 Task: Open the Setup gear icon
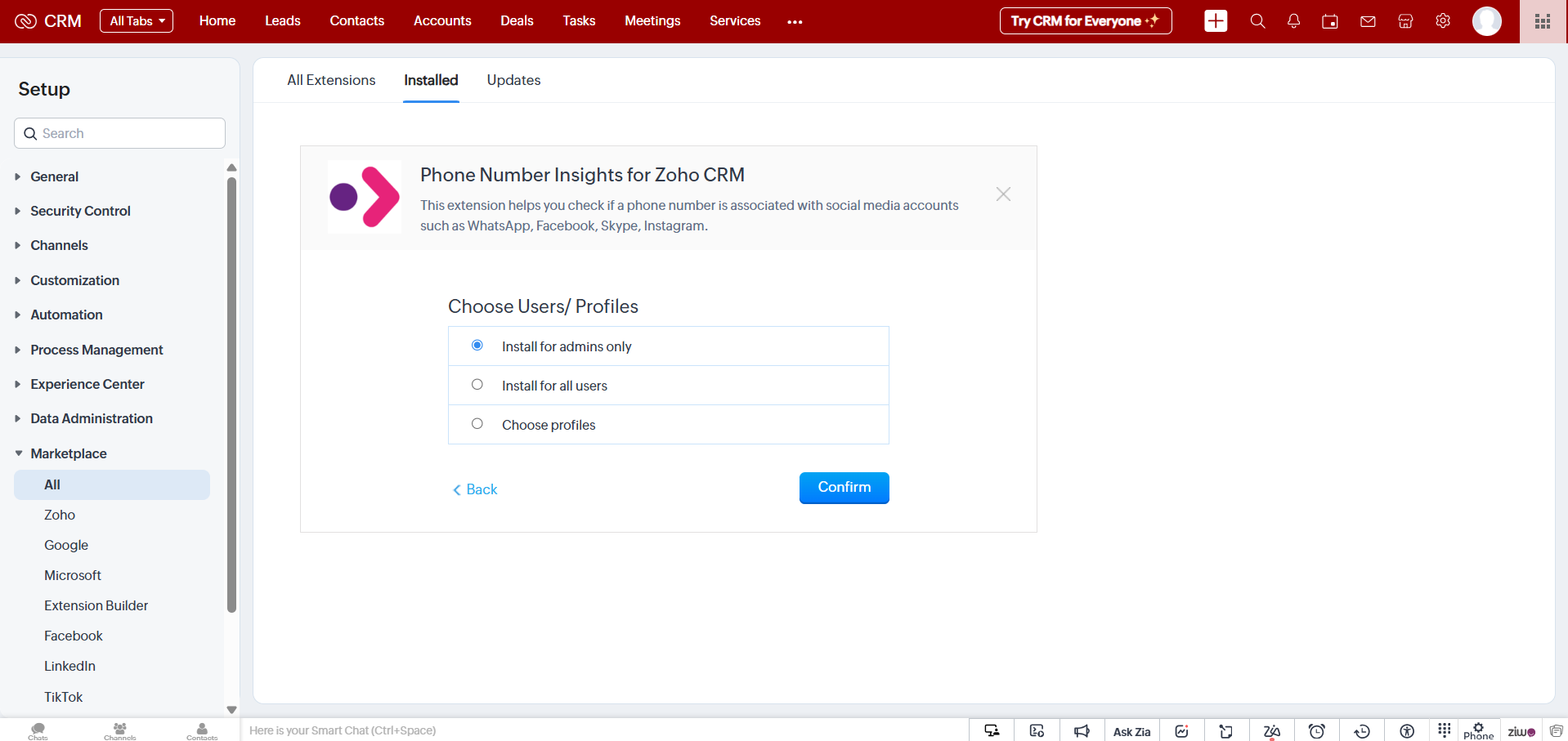[x=1443, y=21]
